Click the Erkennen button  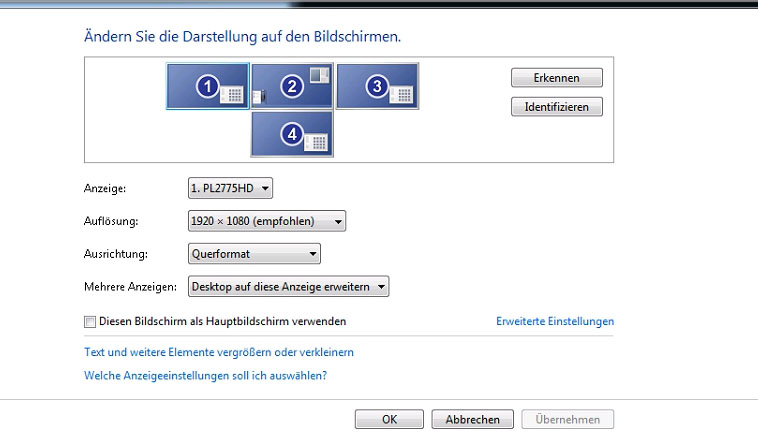tap(557, 78)
